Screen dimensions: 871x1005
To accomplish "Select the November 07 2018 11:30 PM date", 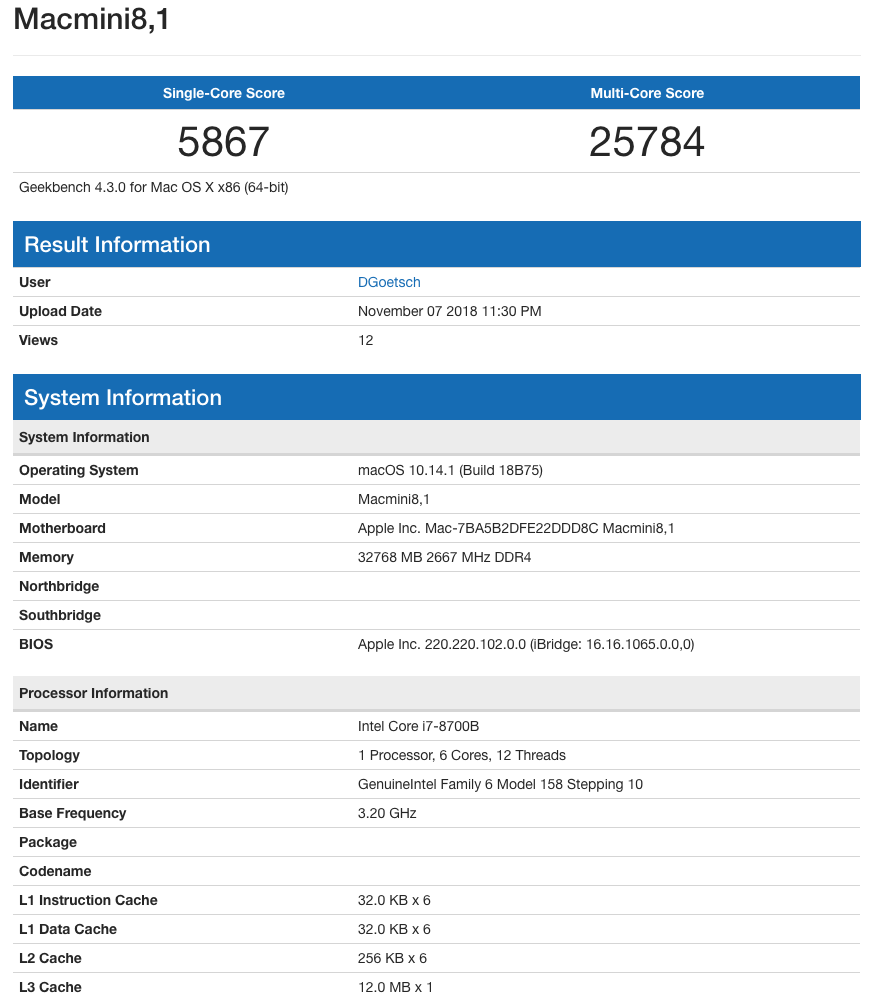I will tap(449, 311).
